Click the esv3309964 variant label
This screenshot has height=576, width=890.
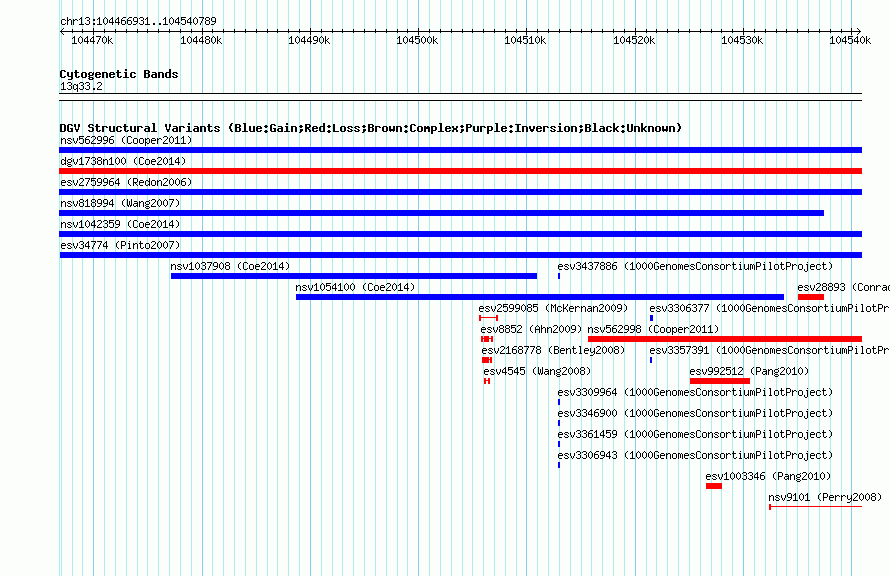coord(695,392)
